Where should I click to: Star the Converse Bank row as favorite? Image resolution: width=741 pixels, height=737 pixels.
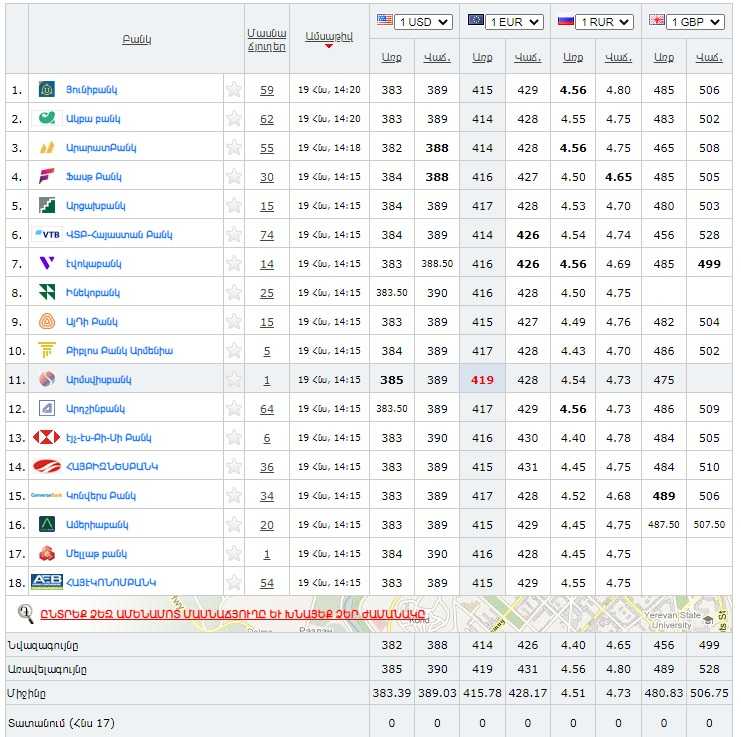pos(234,496)
